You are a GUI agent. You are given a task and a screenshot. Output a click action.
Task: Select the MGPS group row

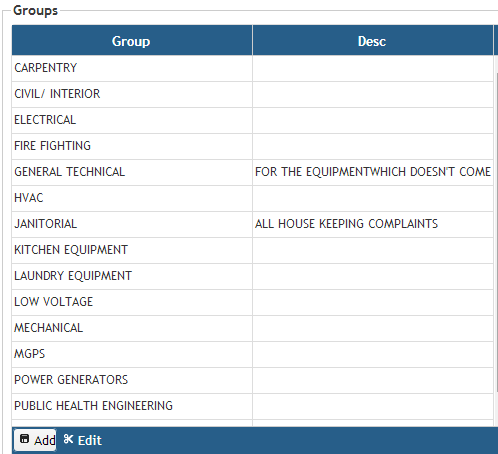click(253, 354)
